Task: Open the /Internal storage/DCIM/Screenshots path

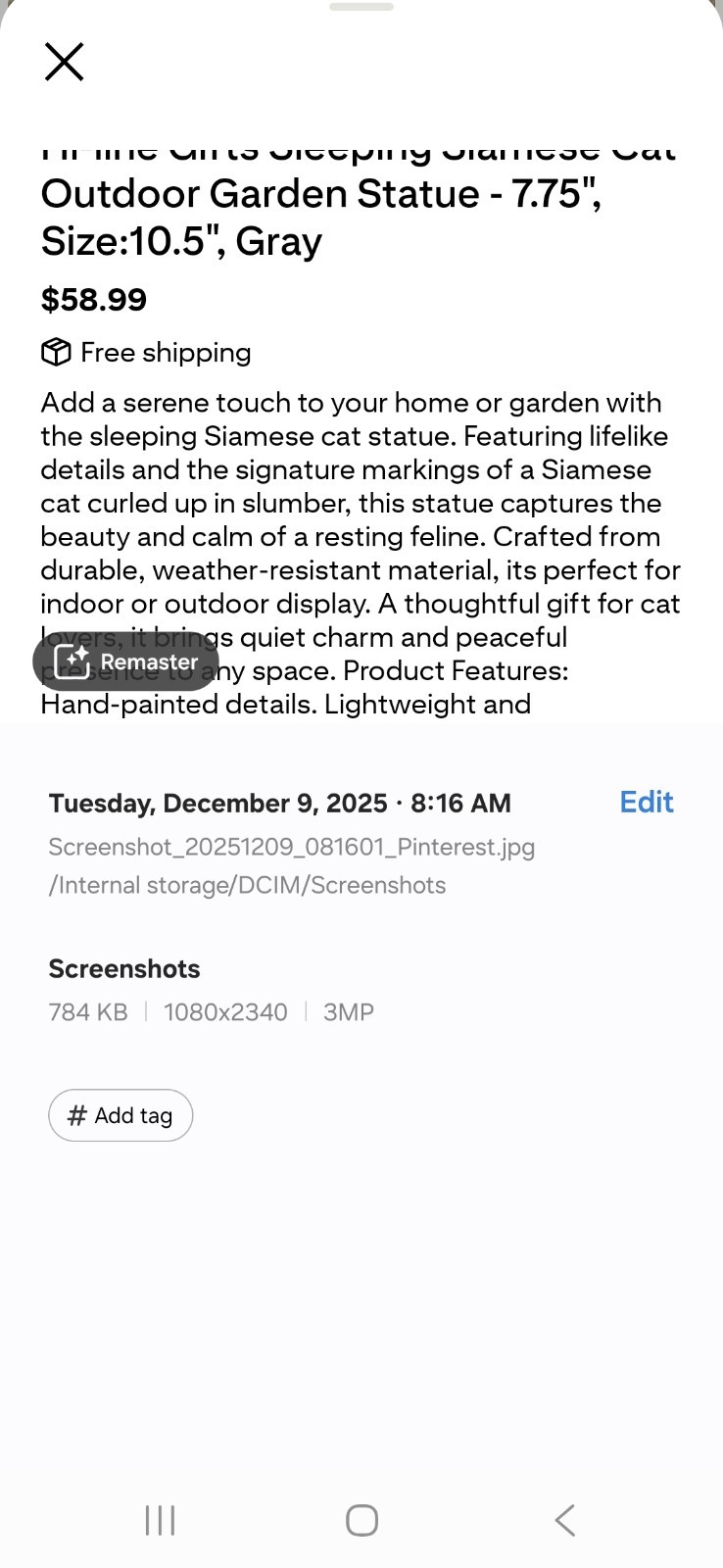Action: 247,885
